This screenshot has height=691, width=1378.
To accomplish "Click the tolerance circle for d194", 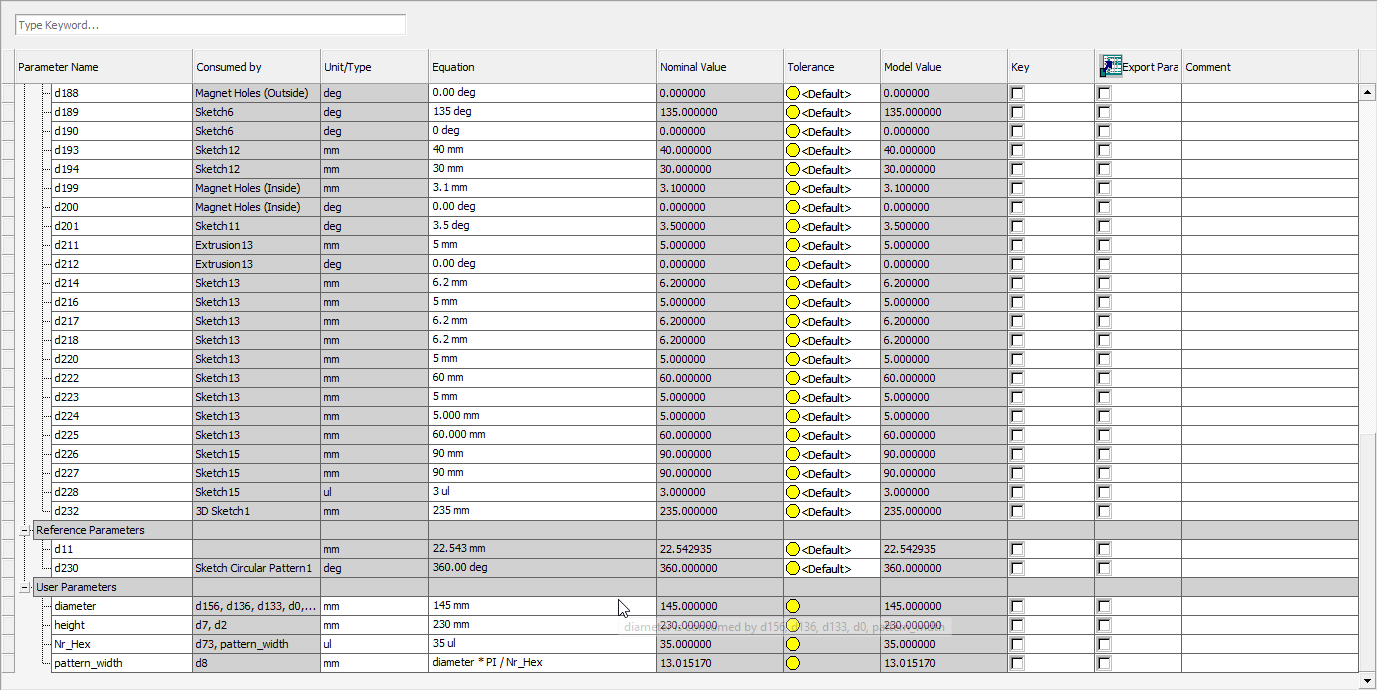I will [793, 169].
